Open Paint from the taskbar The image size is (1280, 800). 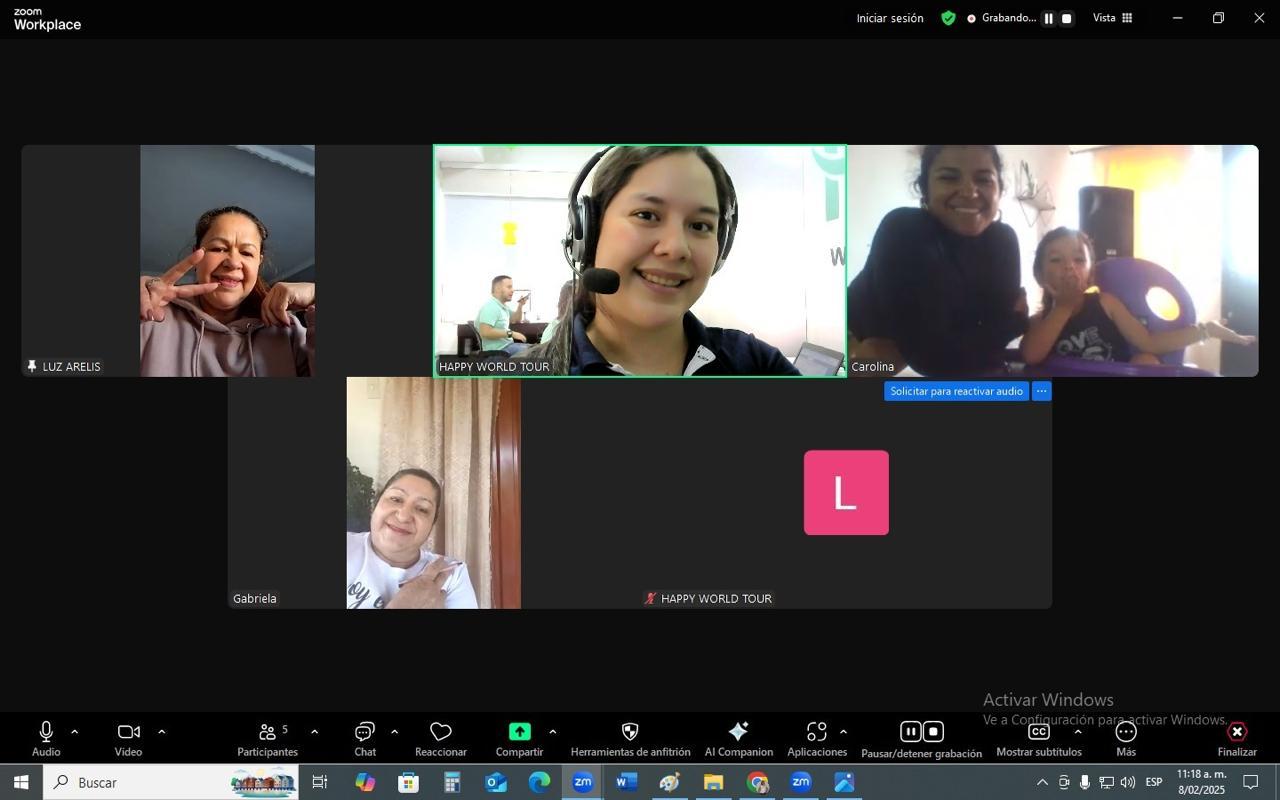[670, 782]
